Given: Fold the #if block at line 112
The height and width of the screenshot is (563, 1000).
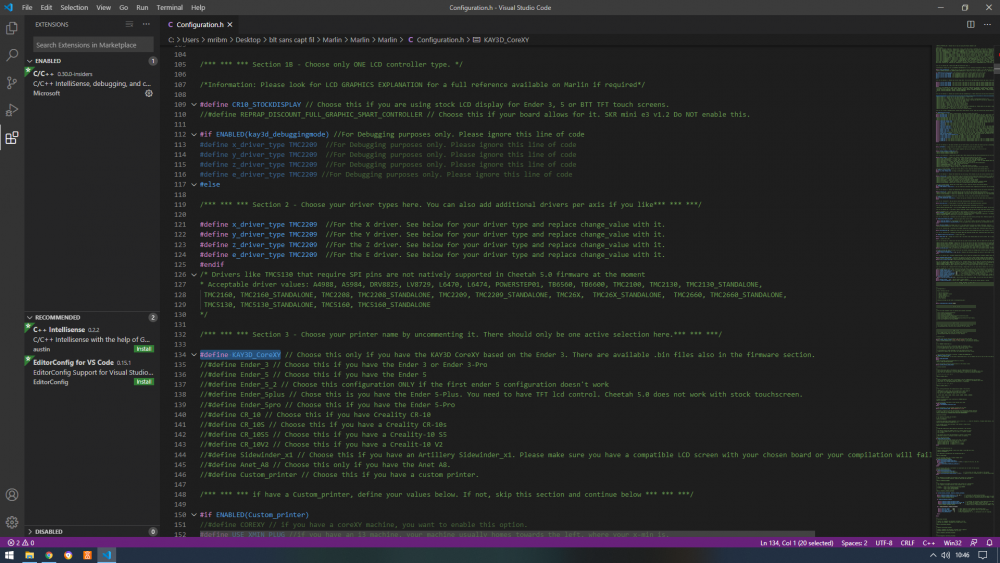Looking at the screenshot, I should pyautogui.click(x=194, y=135).
